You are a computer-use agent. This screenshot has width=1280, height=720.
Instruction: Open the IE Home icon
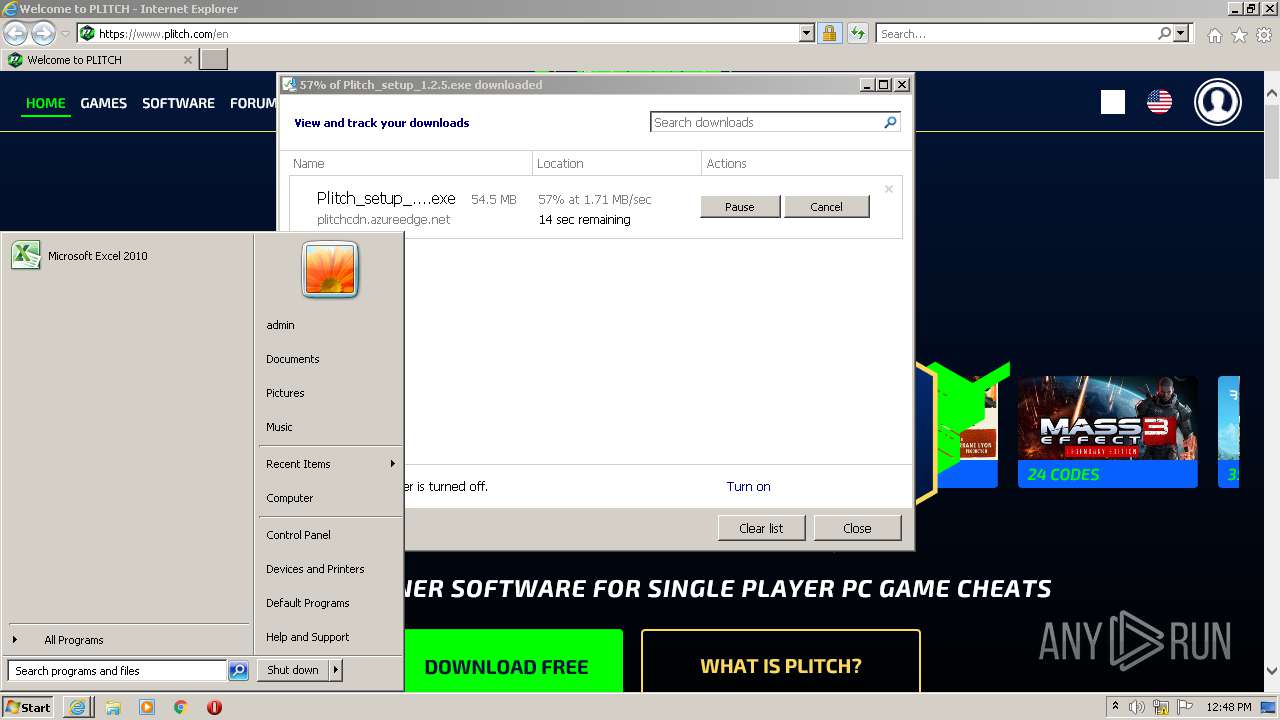[x=1214, y=35]
